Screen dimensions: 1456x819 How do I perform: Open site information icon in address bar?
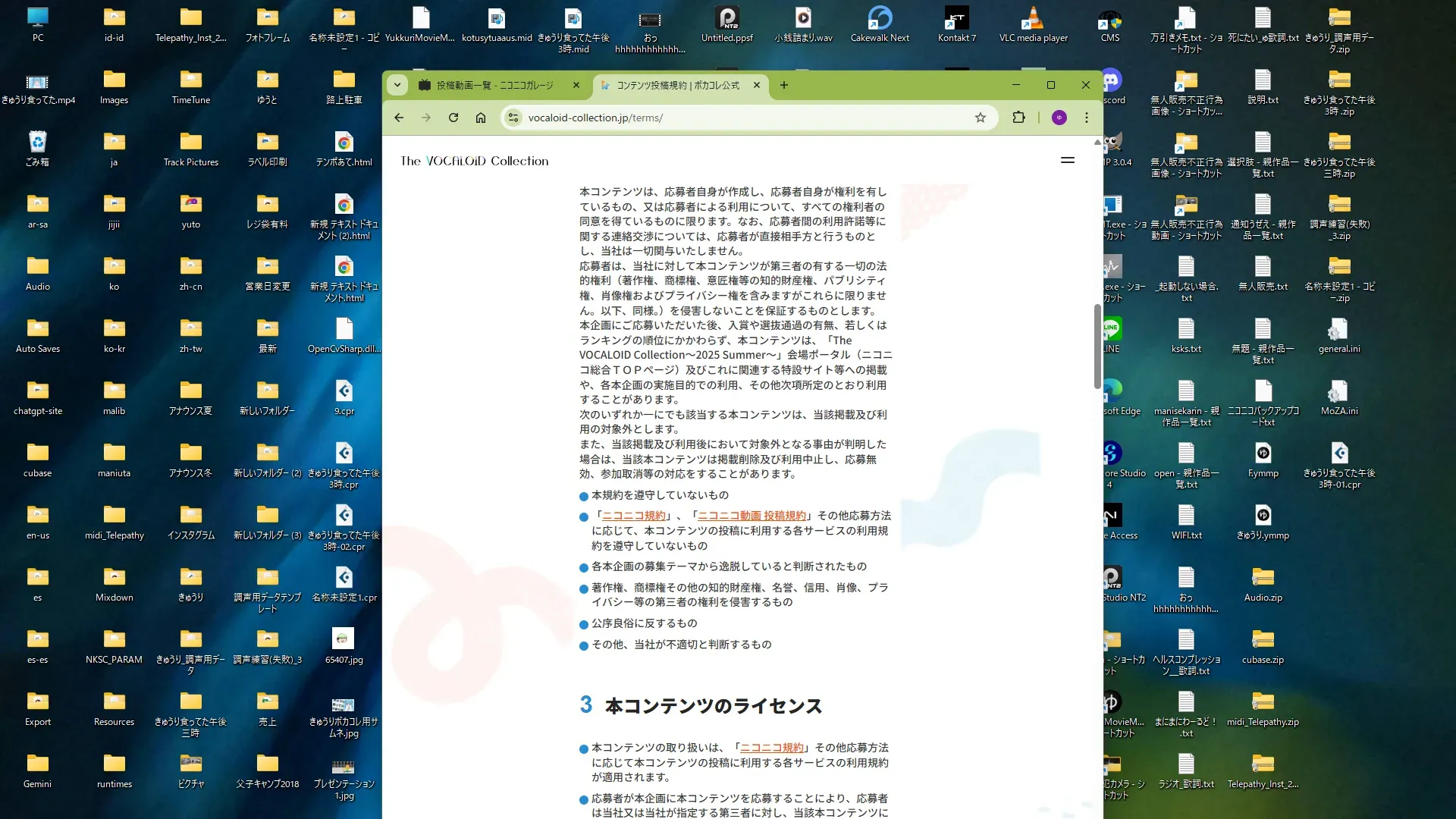point(513,118)
